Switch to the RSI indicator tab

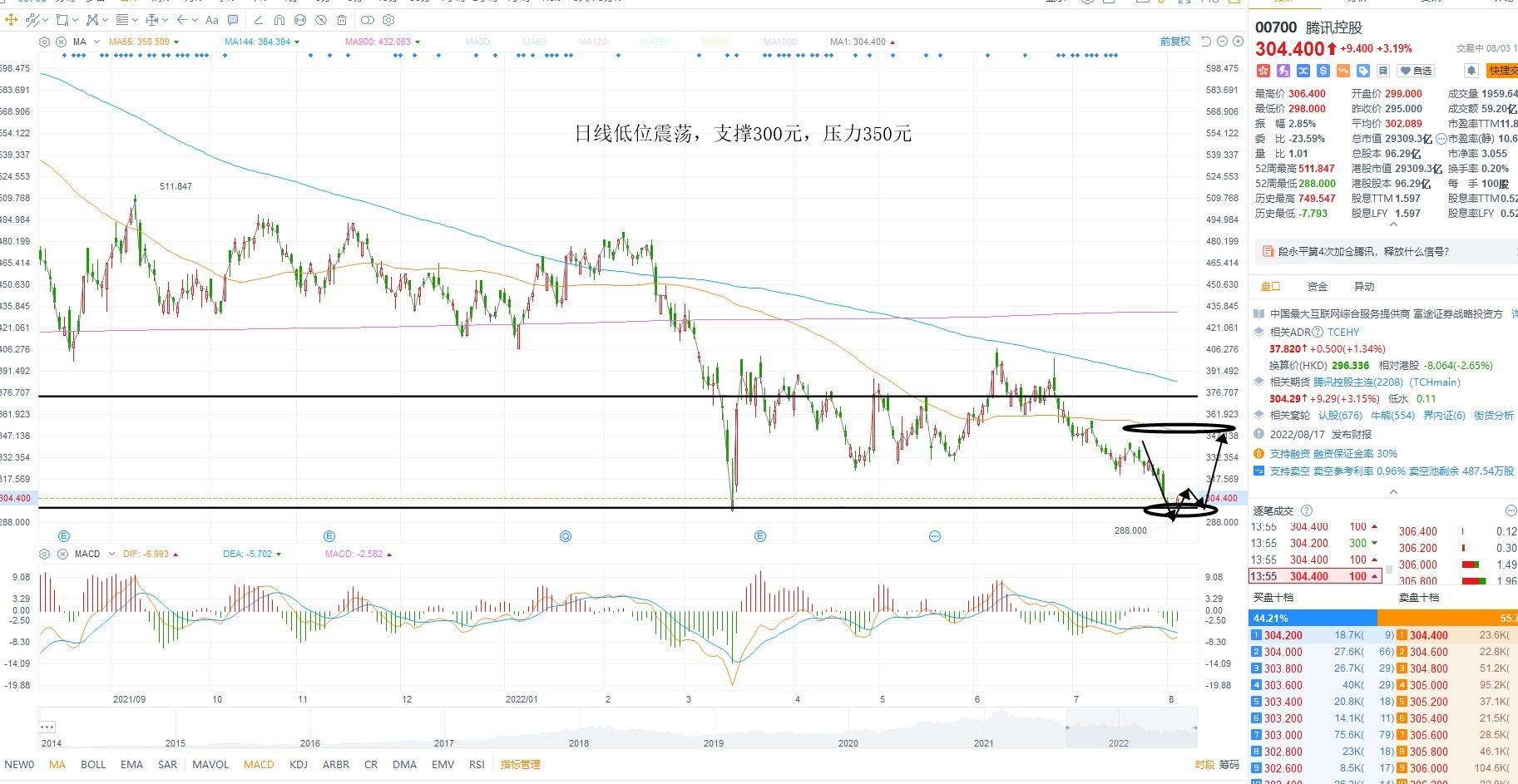click(x=477, y=765)
